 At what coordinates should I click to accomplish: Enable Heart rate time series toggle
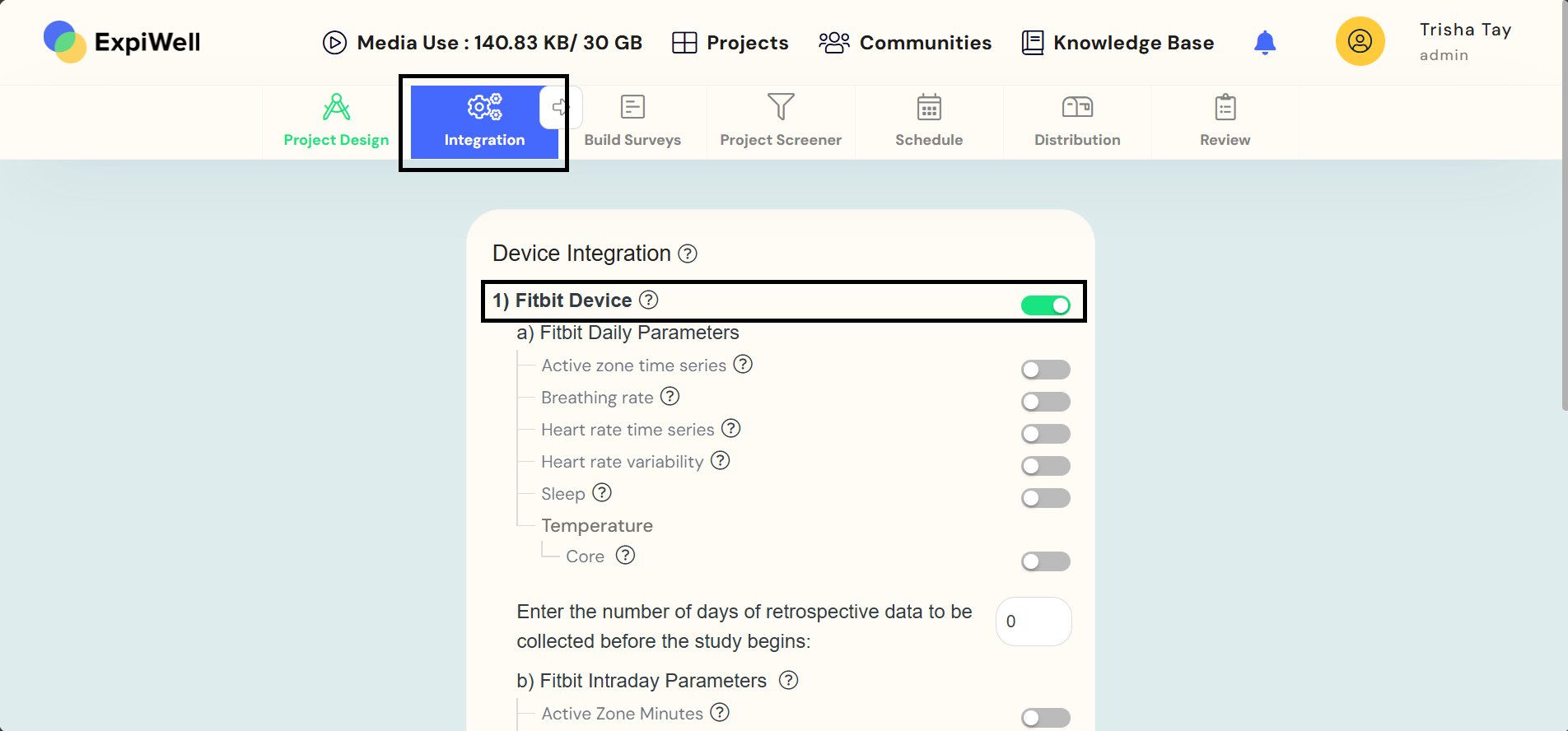click(1046, 434)
